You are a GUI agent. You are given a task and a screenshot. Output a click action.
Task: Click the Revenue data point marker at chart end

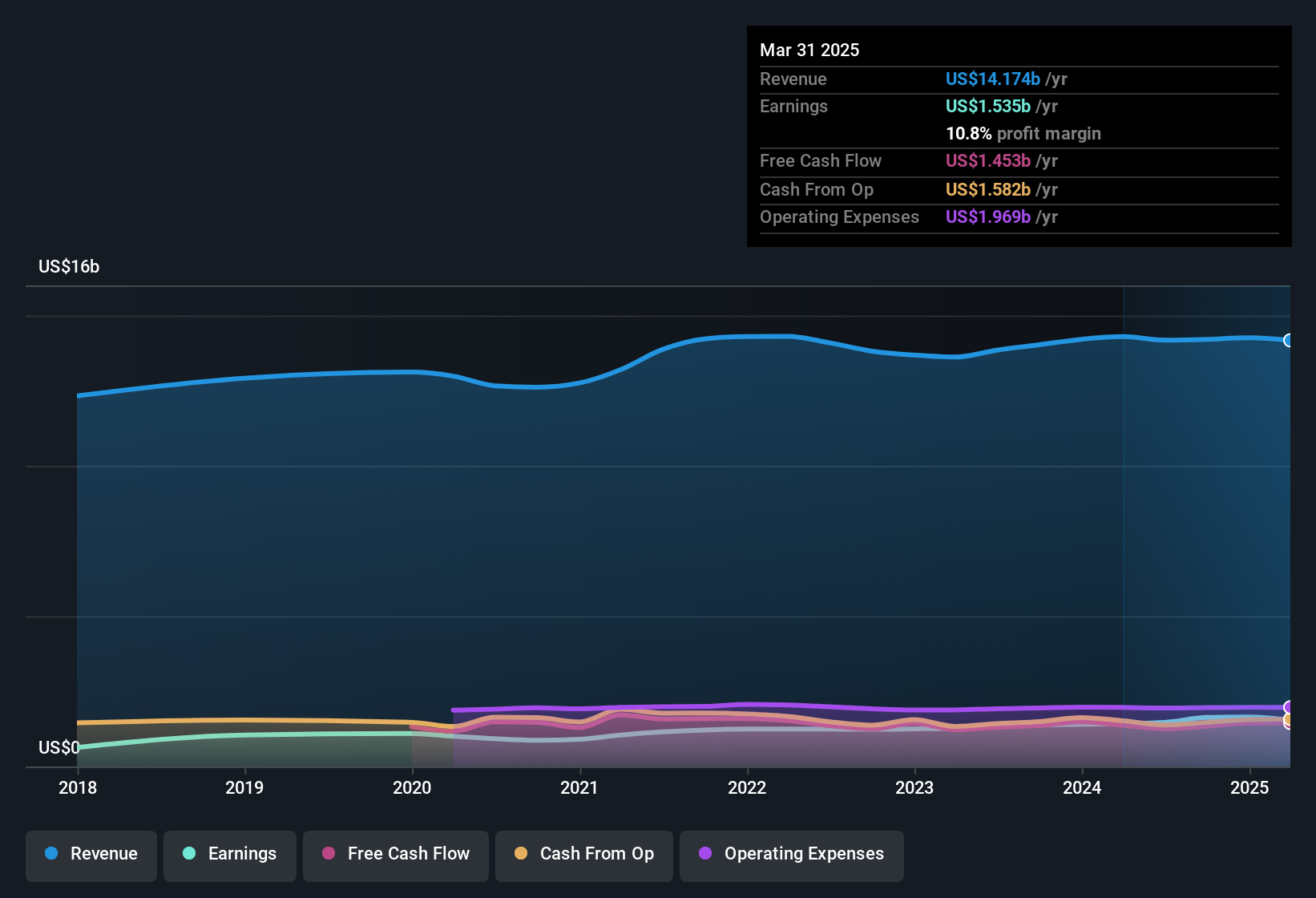[x=1289, y=341]
